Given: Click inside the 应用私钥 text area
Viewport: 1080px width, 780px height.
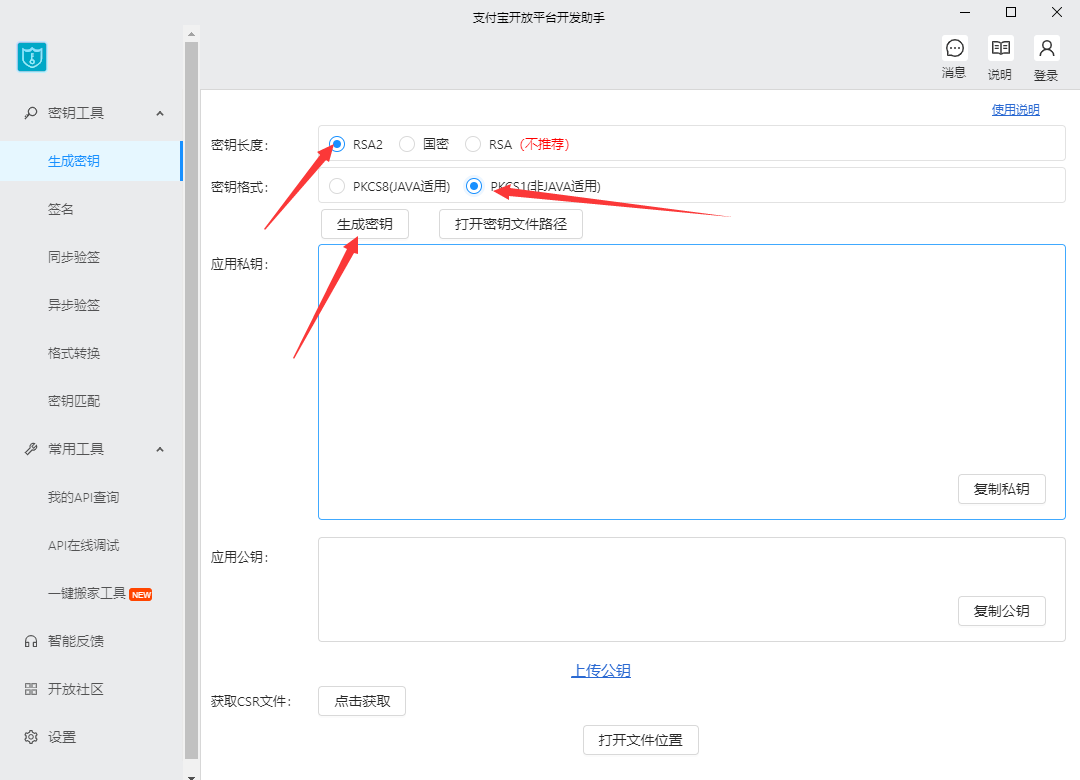Looking at the screenshot, I should (692, 382).
